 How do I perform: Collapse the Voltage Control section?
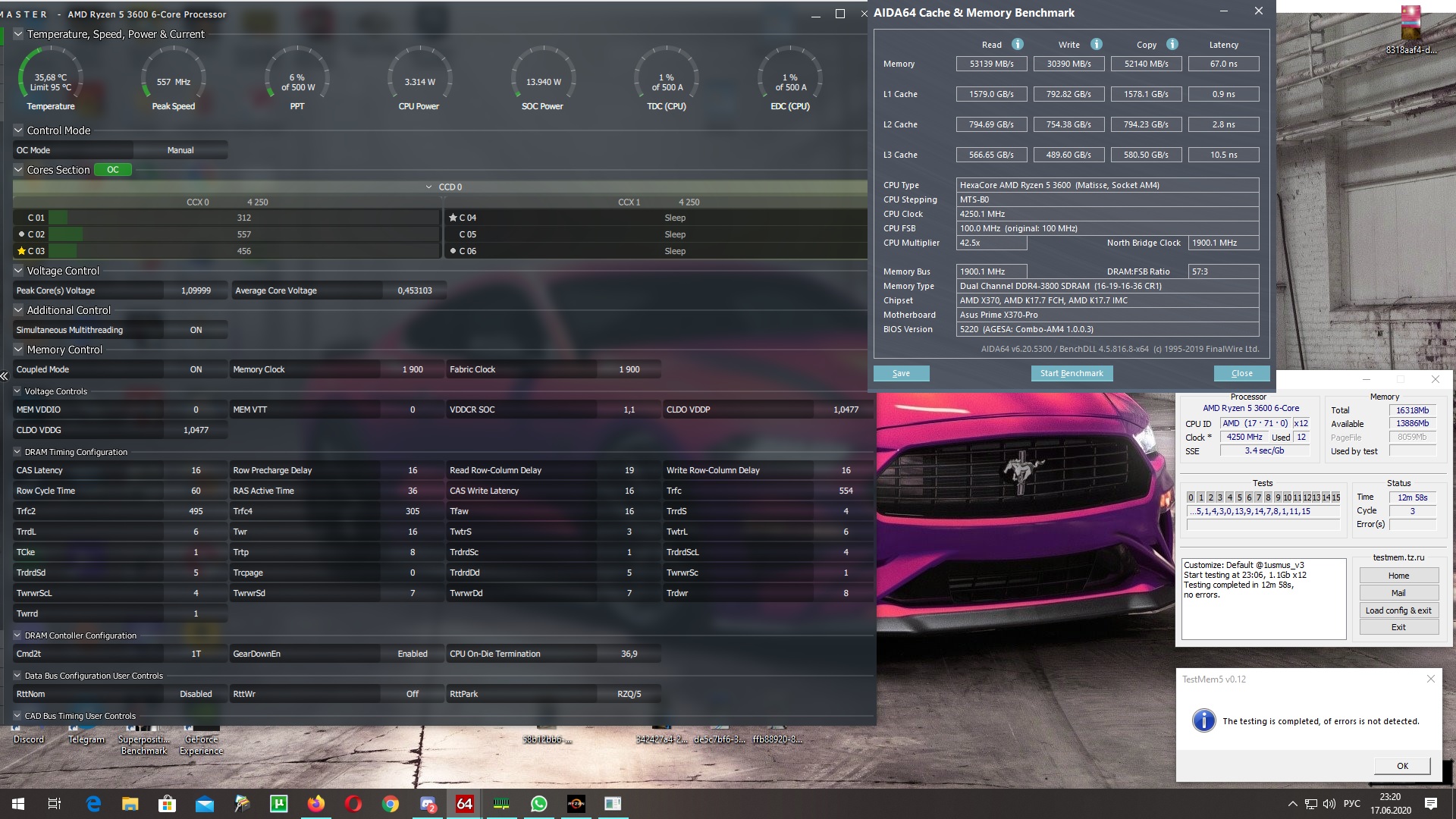coord(18,271)
